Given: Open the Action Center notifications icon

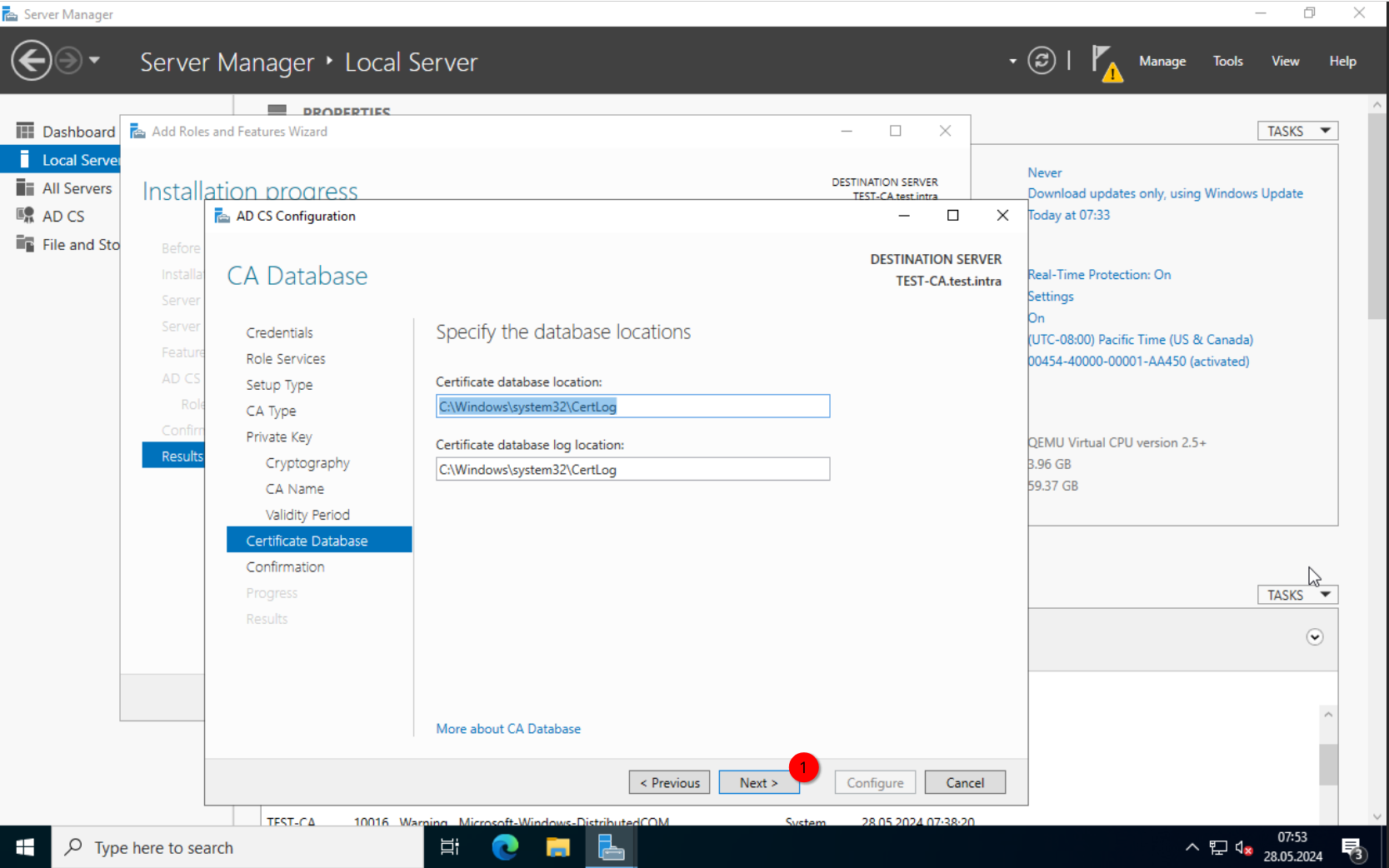Looking at the screenshot, I should click(x=1353, y=849).
